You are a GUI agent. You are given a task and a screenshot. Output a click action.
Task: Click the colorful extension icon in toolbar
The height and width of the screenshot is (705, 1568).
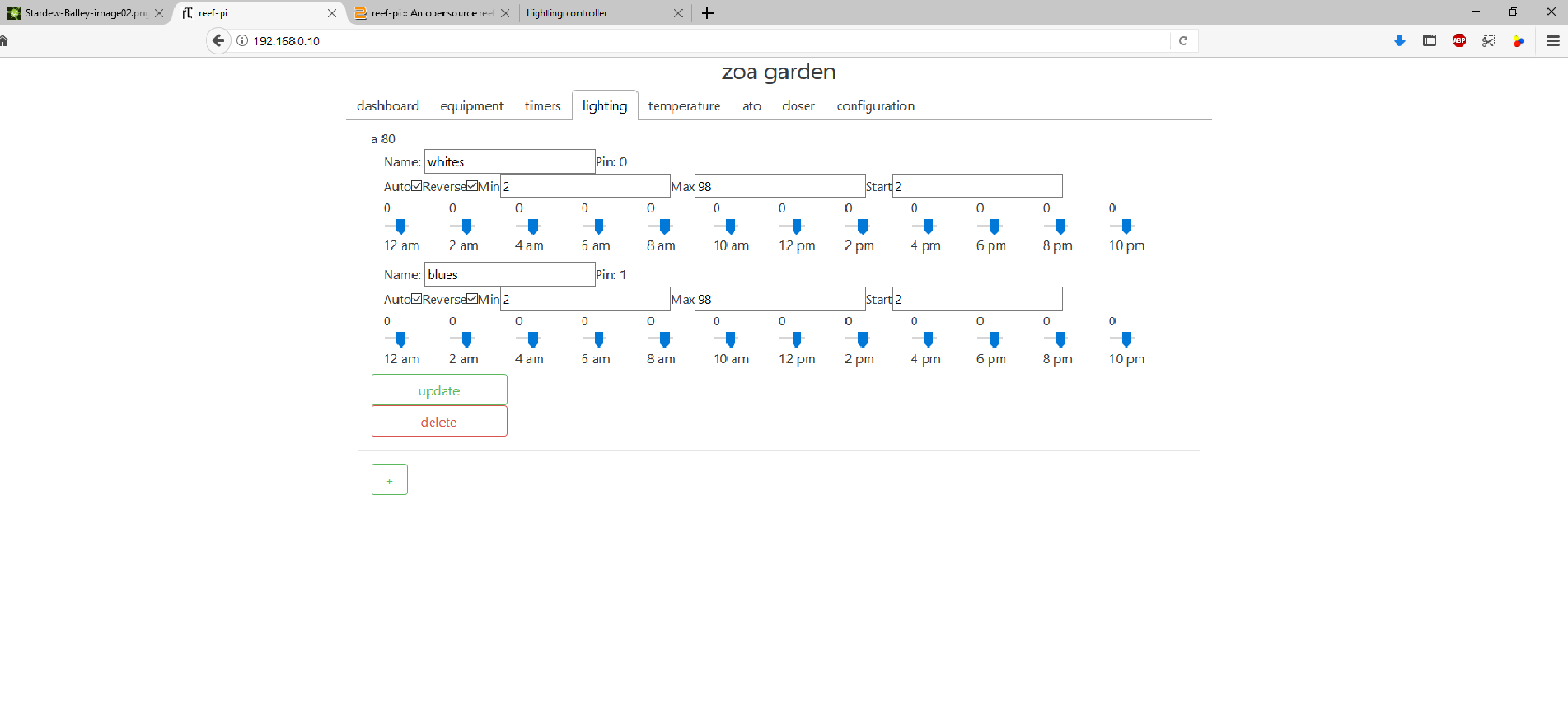[1519, 40]
